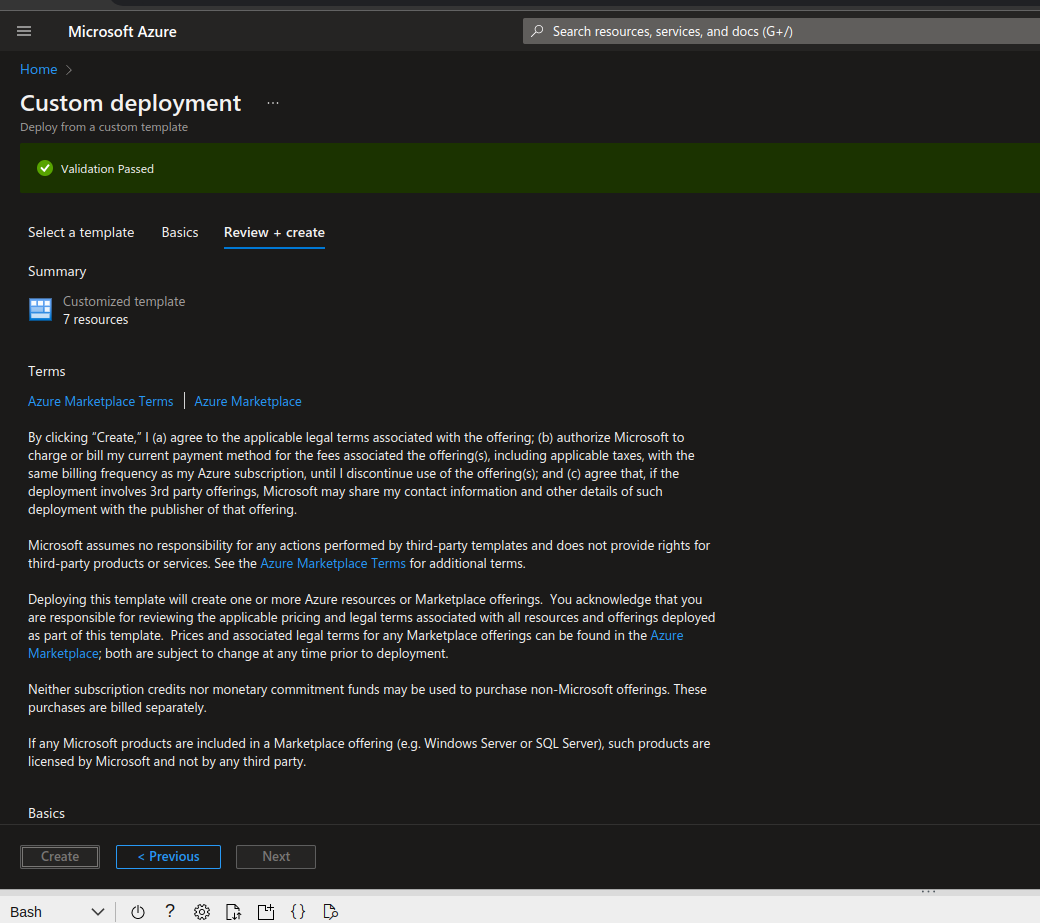This screenshot has width=1040, height=923.
Task: Open Azure Marketplace link beside the Terms link
Action: (x=247, y=401)
